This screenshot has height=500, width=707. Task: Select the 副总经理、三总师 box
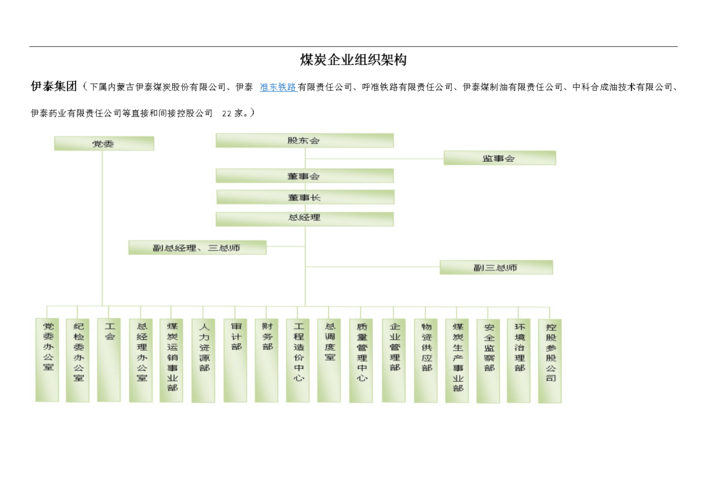197,248
